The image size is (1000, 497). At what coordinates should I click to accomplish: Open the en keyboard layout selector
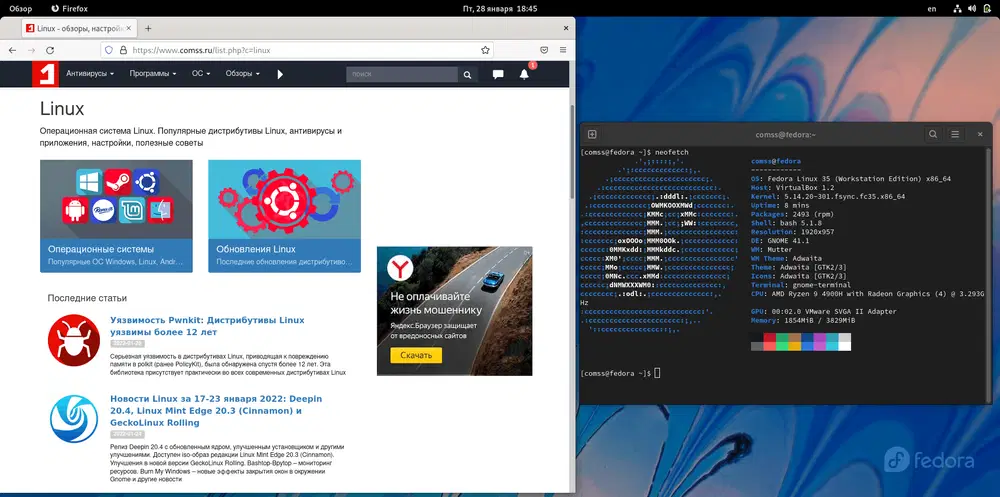pyautogui.click(x=932, y=9)
